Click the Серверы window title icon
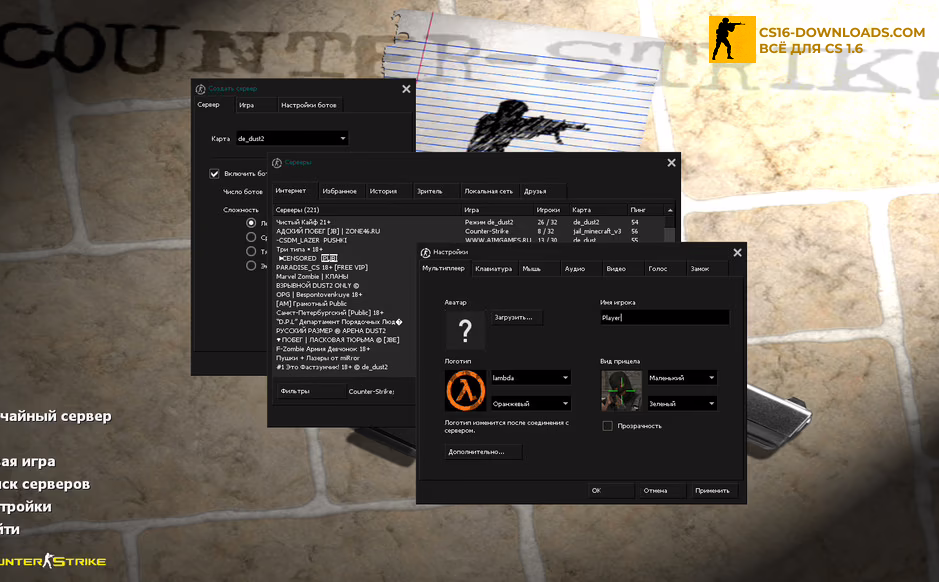939x582 pixels. 277,163
